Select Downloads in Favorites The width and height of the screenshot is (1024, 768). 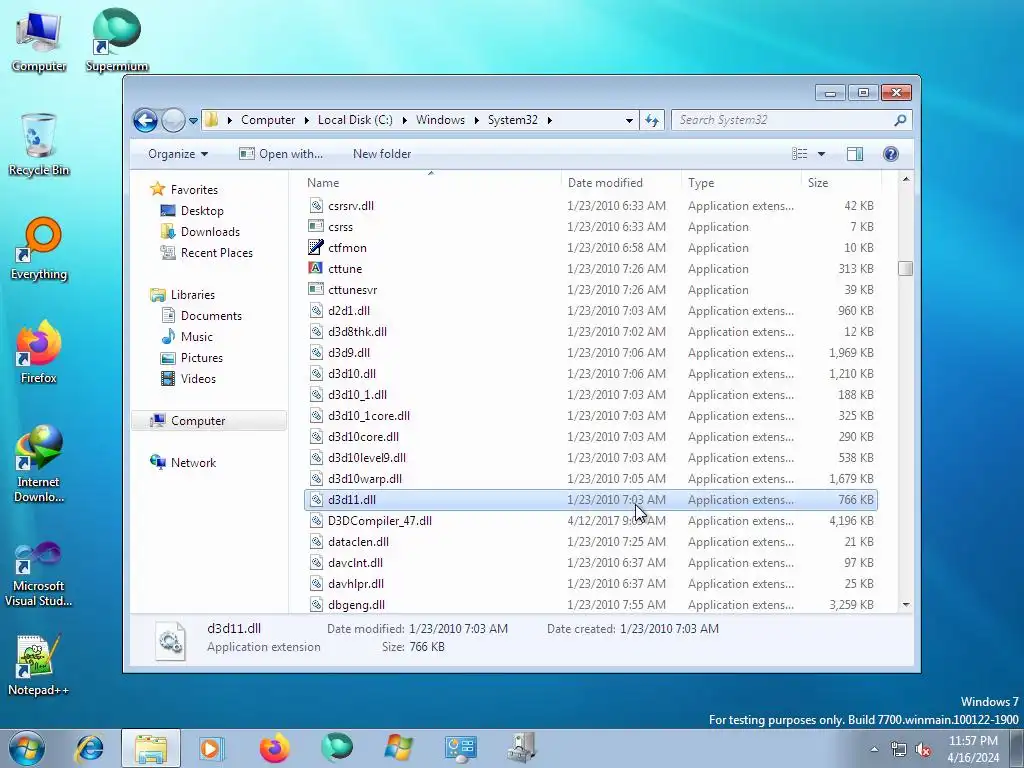200,232
